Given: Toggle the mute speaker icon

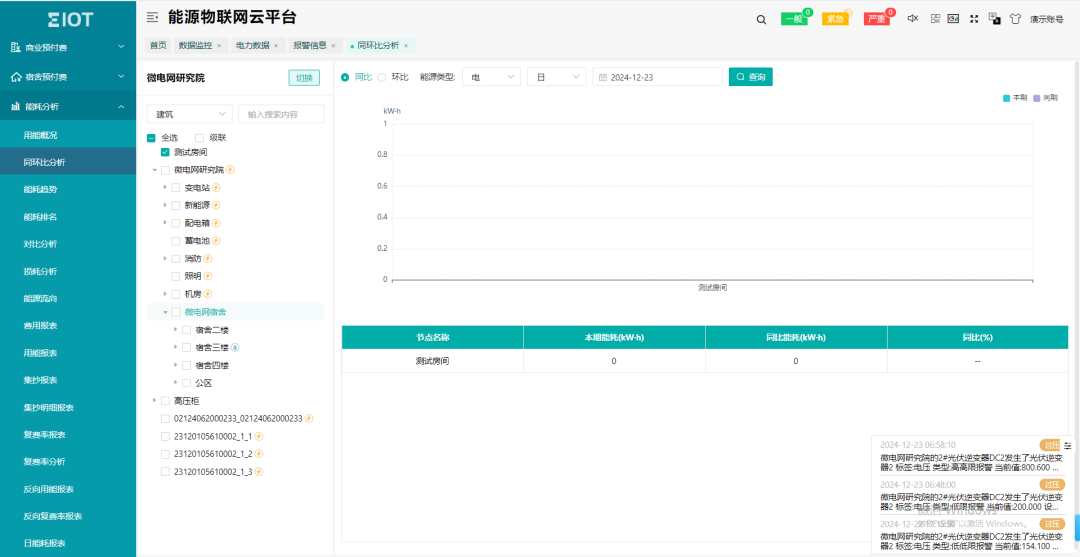Looking at the screenshot, I should tap(913, 19).
